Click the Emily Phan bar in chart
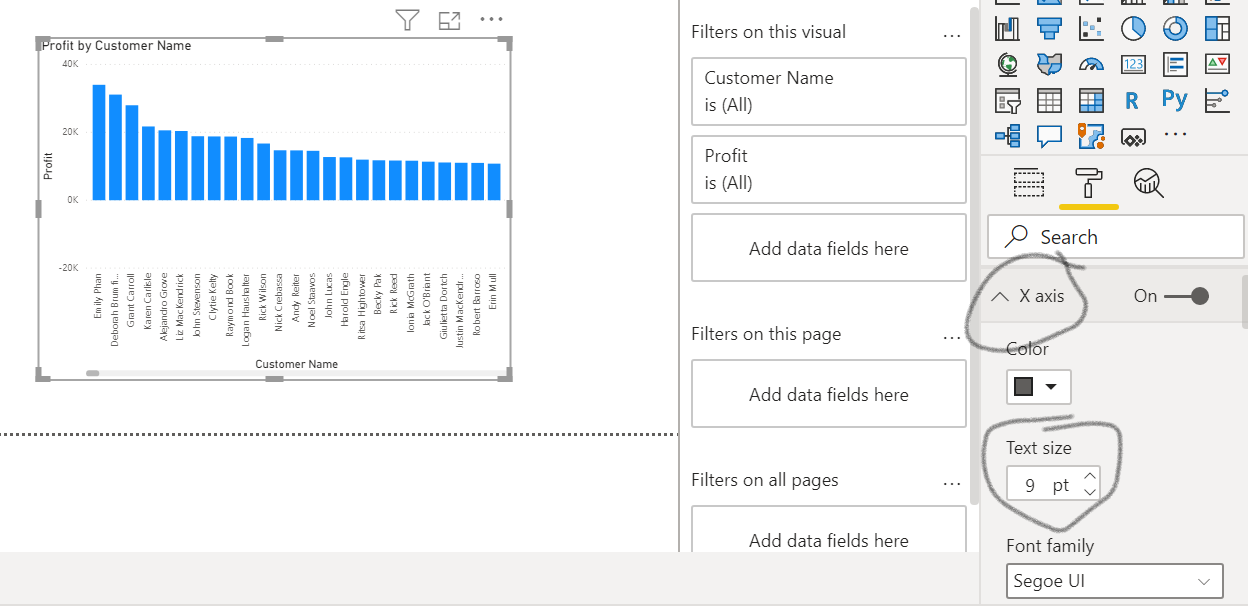The height and width of the screenshot is (606, 1248). (x=98, y=142)
